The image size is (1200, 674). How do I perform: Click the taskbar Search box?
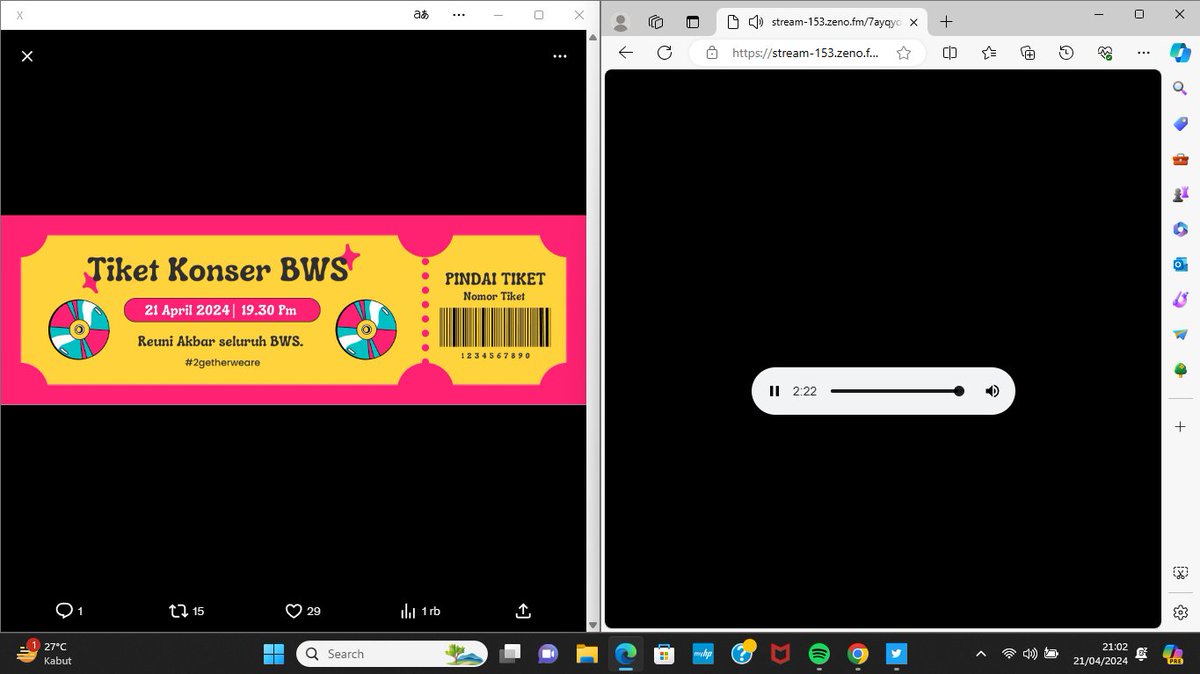tap(394, 654)
